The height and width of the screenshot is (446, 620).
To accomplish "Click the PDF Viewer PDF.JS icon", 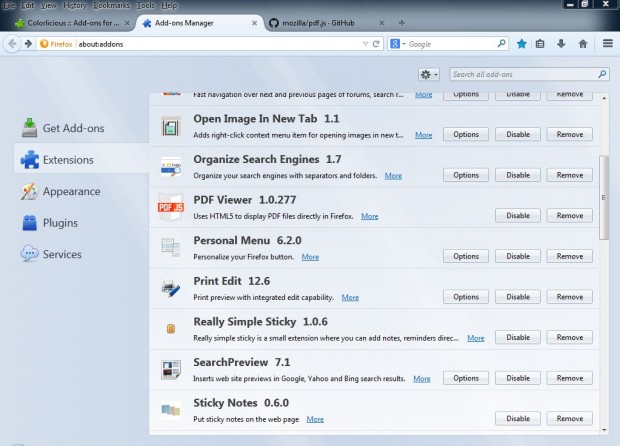I will [x=171, y=207].
